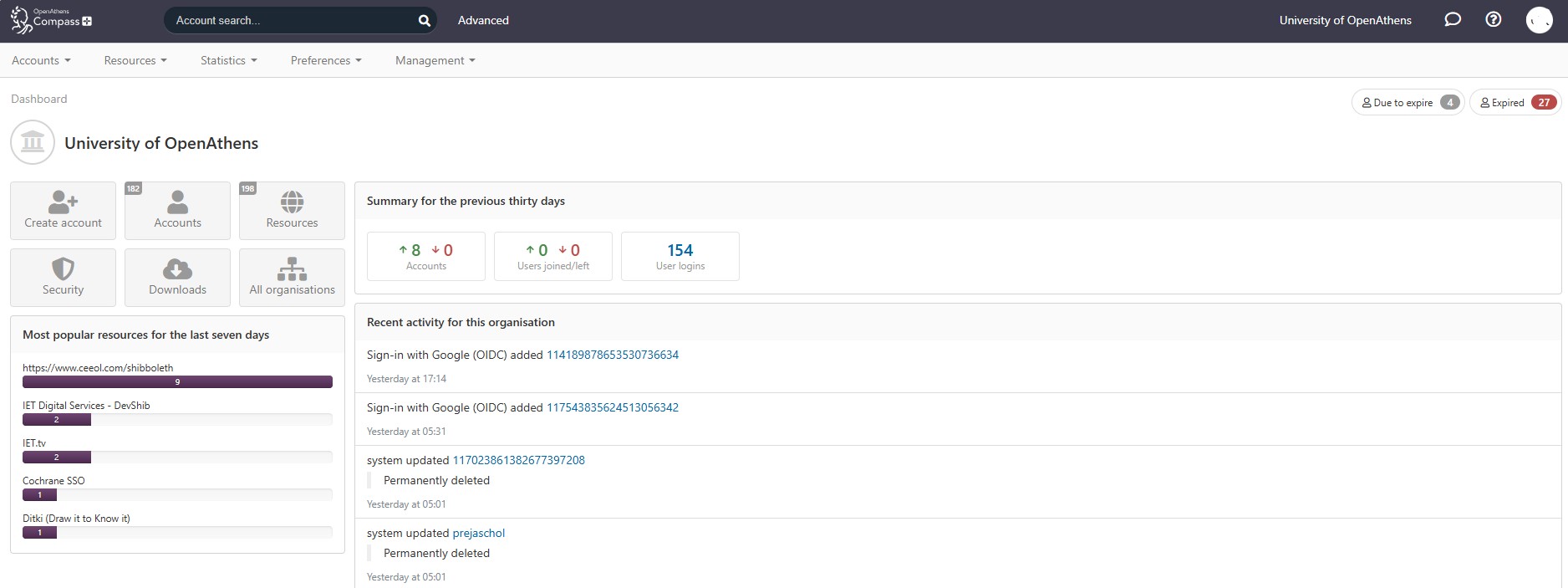The height and width of the screenshot is (588, 1568).
Task: Click the Dashboard breadcrumb
Action: point(39,99)
